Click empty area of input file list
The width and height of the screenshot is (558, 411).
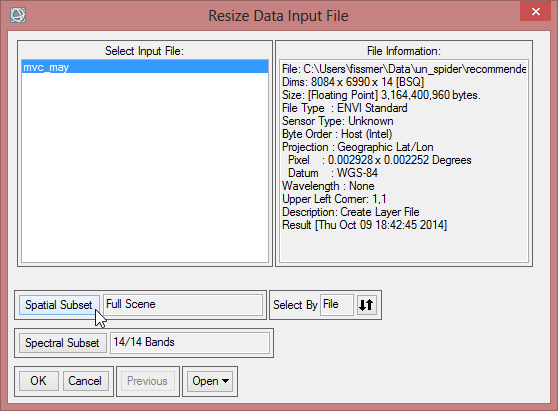click(145, 167)
